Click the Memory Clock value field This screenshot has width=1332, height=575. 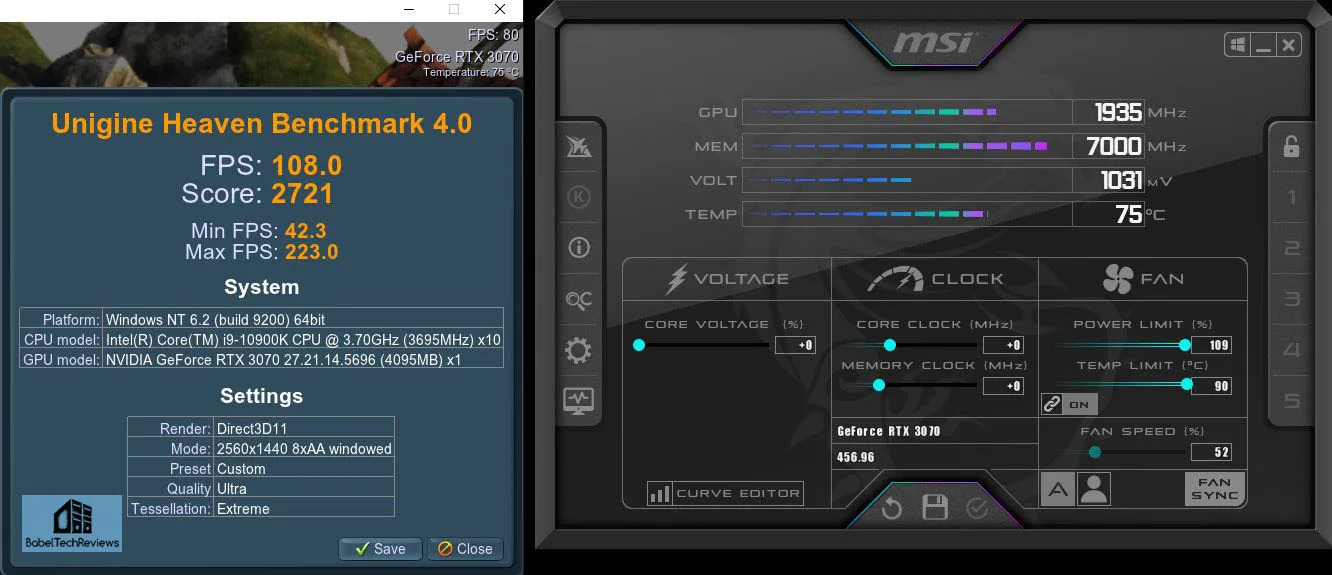click(1003, 386)
